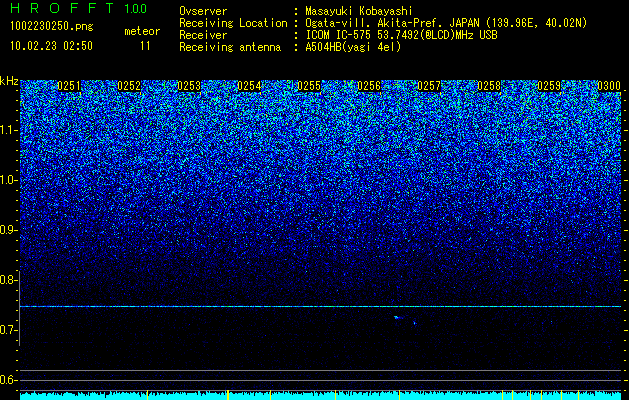The width and height of the screenshot is (629, 400).
Task: Click the yellow marker directly below the meteor echo
Action: click(x=400, y=395)
